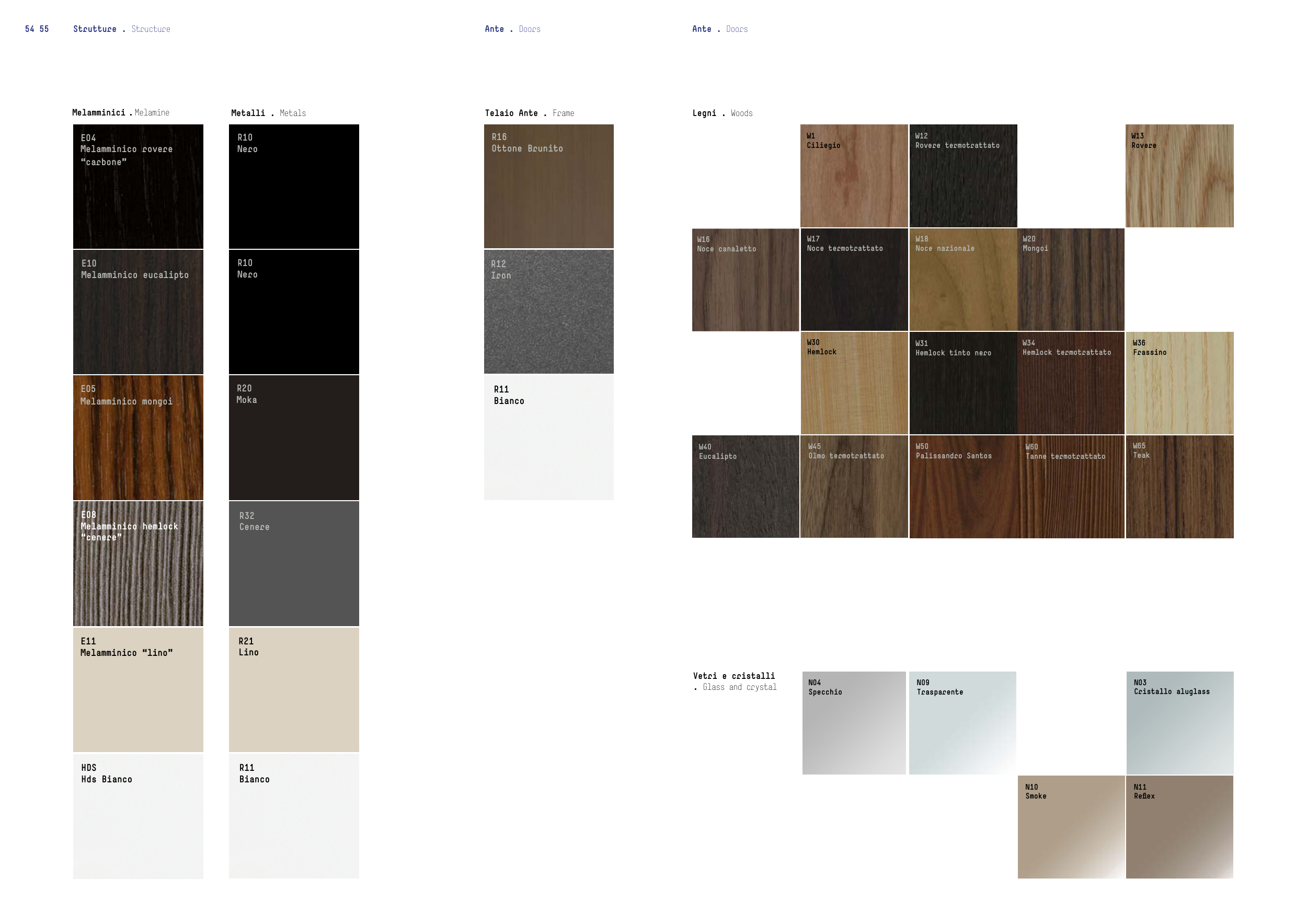1307x924 pixels.
Task: Click the Strutture Structure page heading
Action: tap(121, 29)
